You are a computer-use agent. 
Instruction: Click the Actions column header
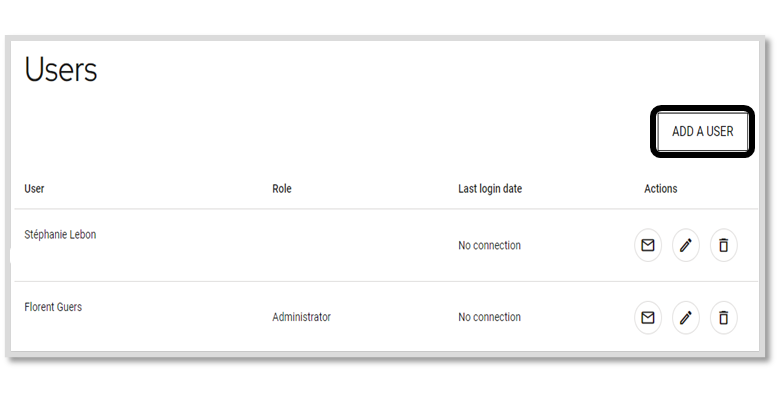click(660, 189)
